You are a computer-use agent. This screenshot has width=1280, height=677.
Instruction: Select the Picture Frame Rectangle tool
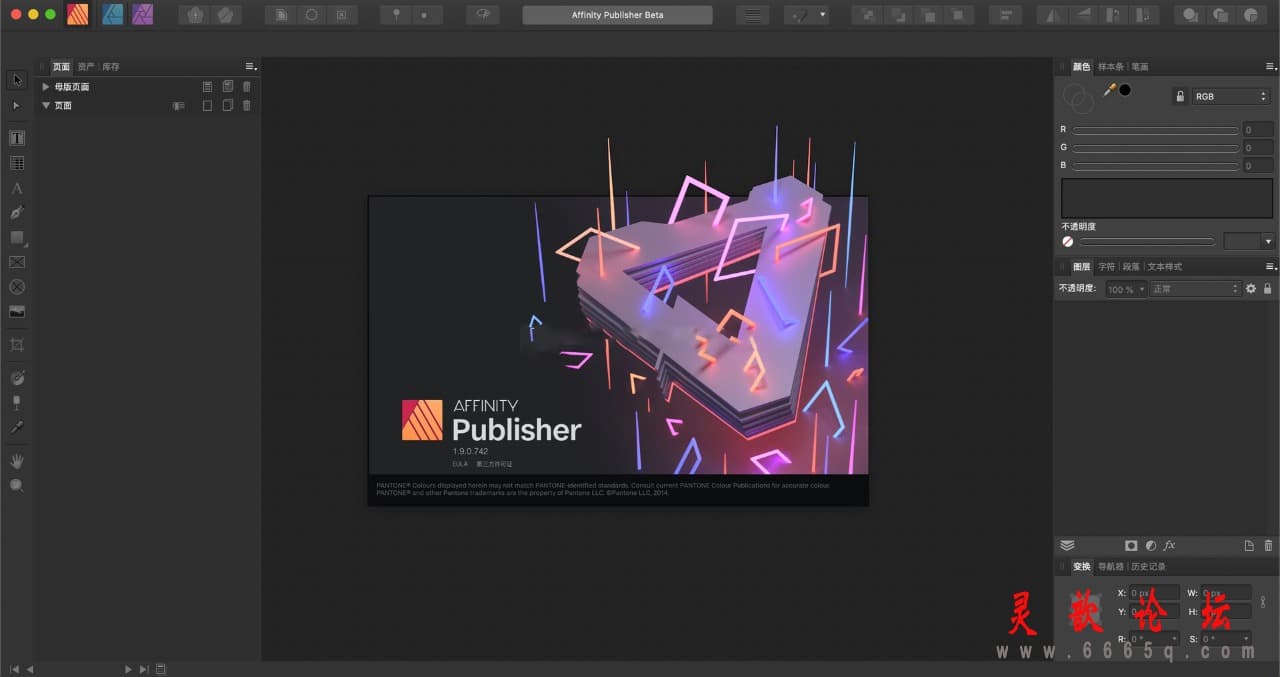coord(17,262)
